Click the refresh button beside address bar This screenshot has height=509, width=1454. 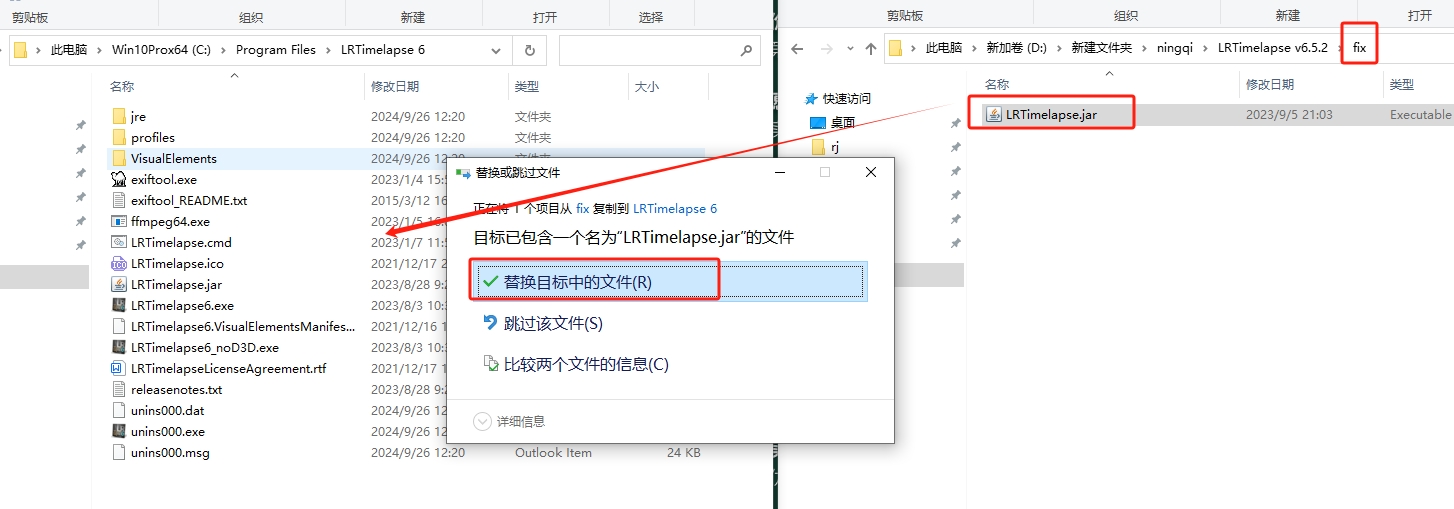(x=529, y=50)
